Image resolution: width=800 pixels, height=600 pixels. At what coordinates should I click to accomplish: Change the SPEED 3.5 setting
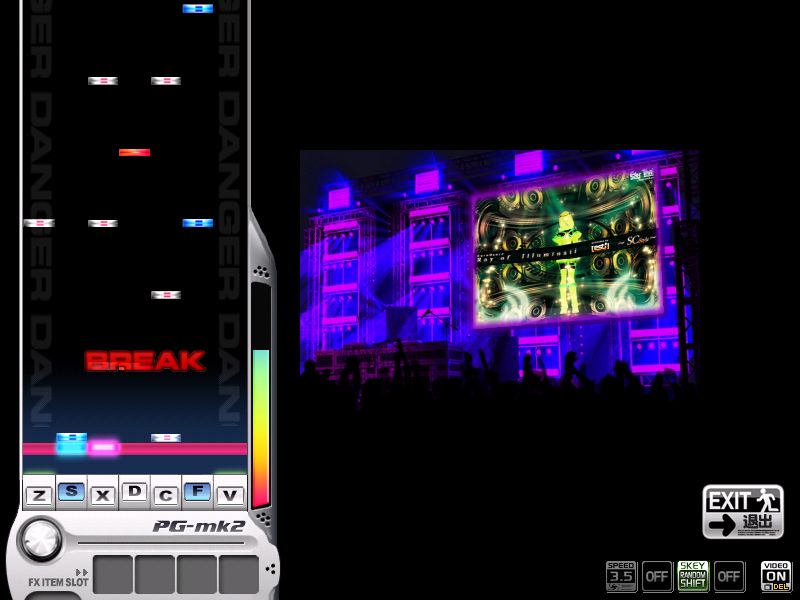click(621, 577)
